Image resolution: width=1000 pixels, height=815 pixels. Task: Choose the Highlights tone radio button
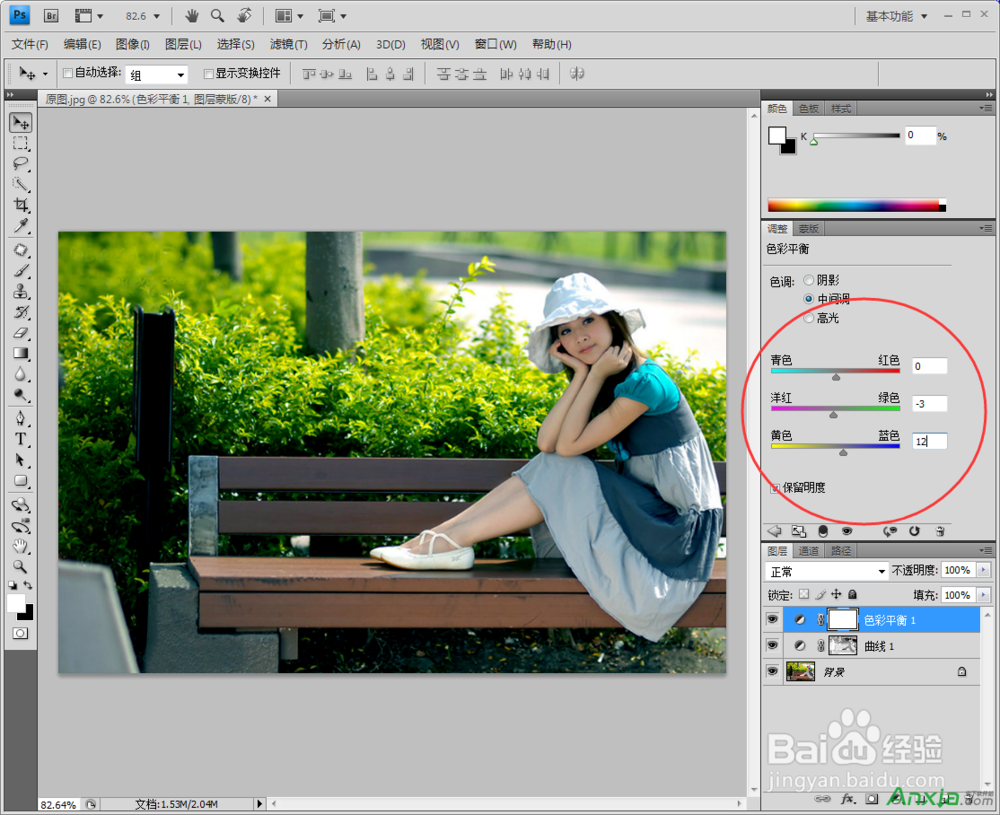click(x=809, y=318)
